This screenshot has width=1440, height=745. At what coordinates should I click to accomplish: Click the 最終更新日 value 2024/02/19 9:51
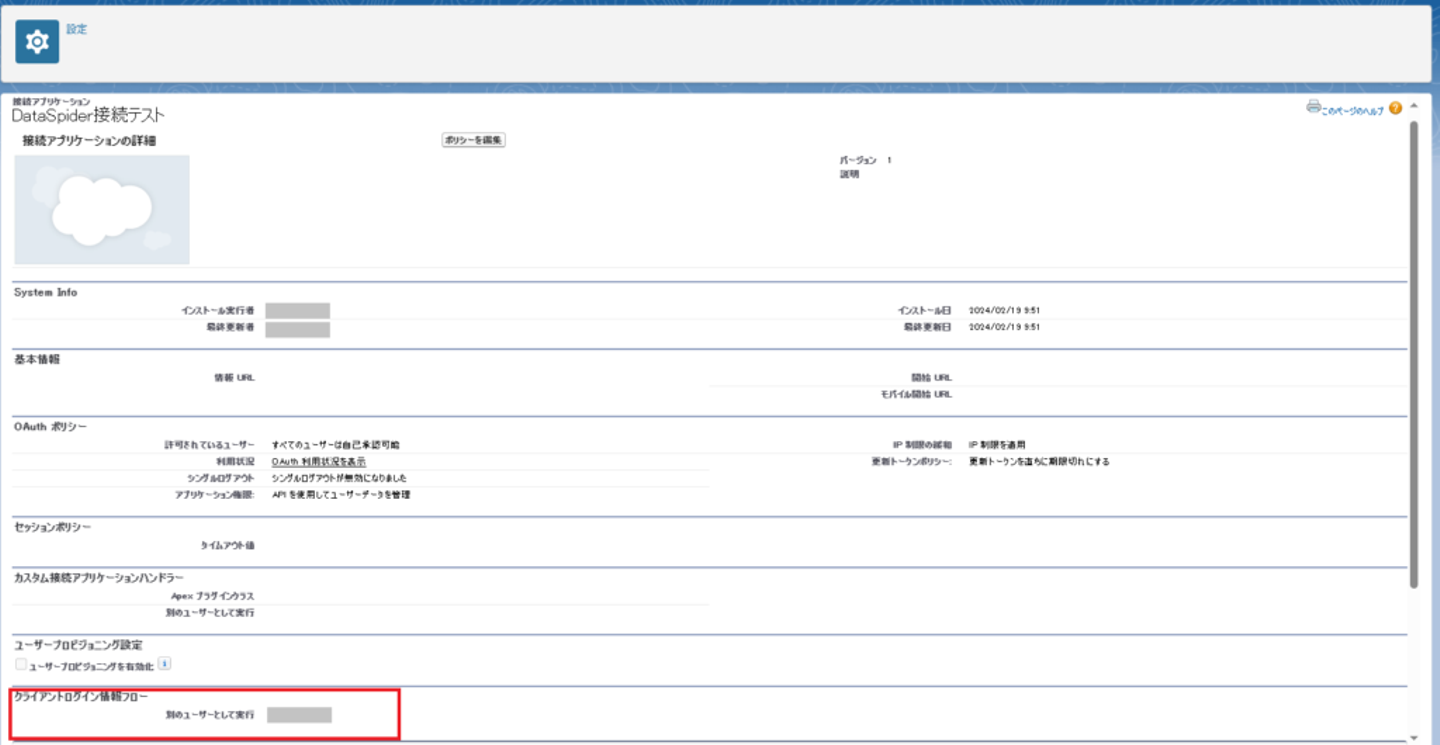[1005, 327]
